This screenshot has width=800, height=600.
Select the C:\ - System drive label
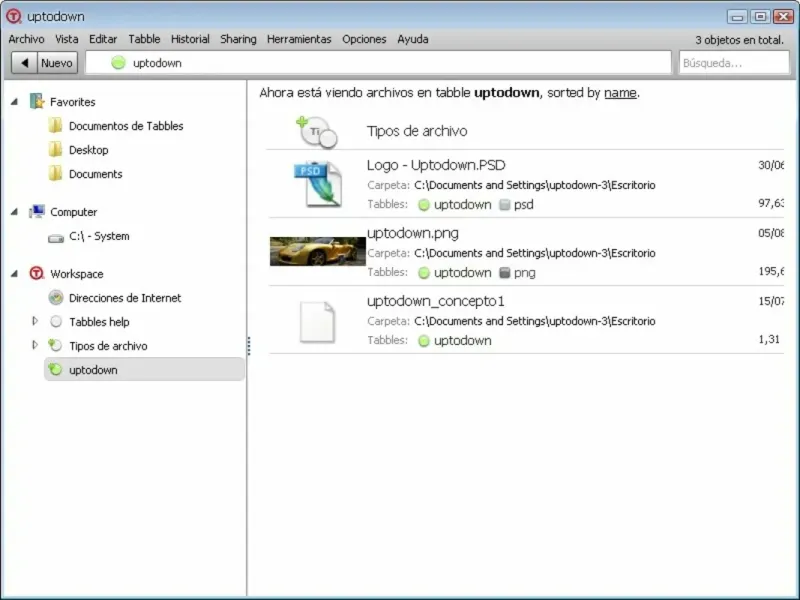click(x=99, y=236)
